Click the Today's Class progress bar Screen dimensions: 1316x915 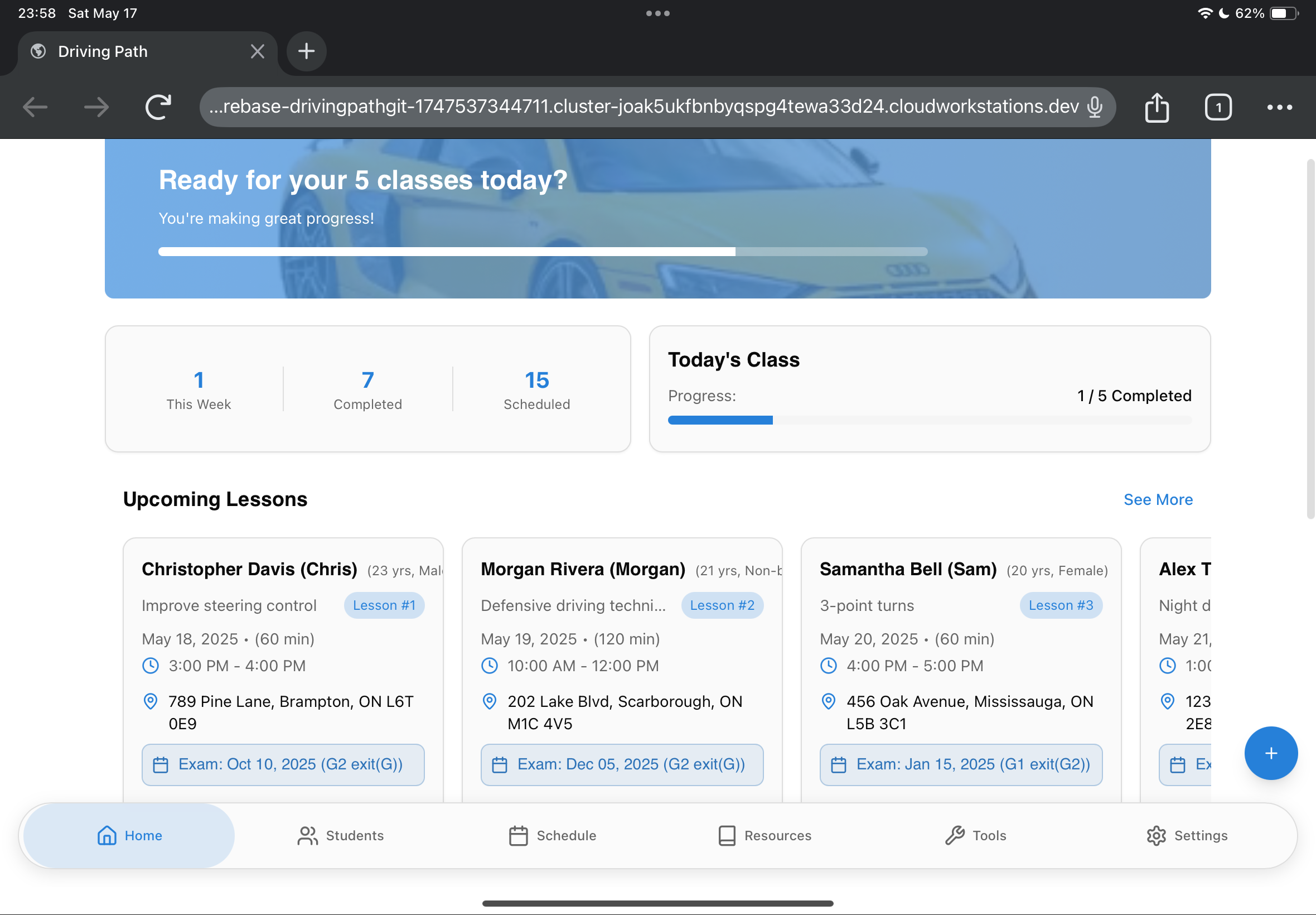pyautogui.click(x=929, y=420)
